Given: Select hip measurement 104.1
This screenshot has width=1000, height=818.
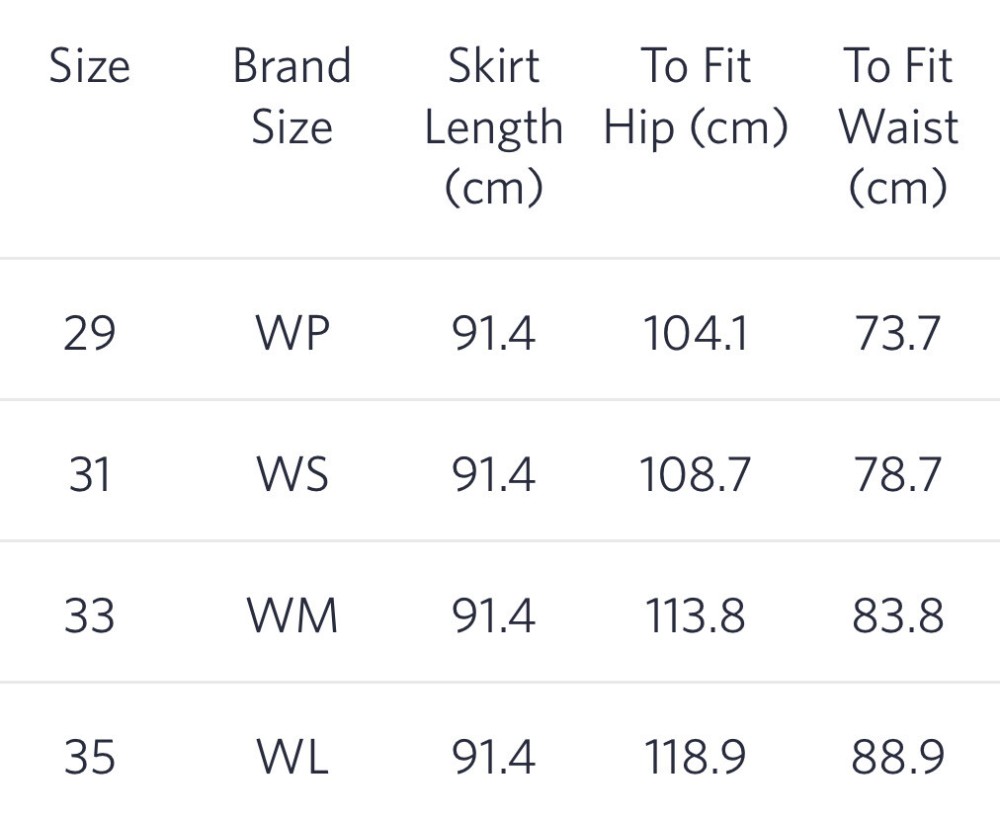Looking at the screenshot, I should tap(695, 332).
